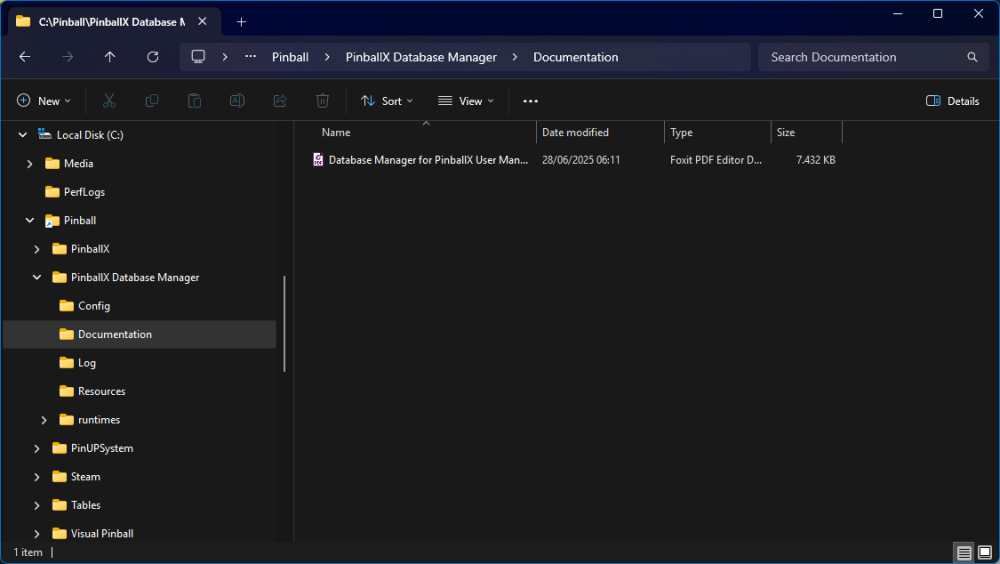Toggle the Details pane
Screen dimensions: 1000x564
952,101
